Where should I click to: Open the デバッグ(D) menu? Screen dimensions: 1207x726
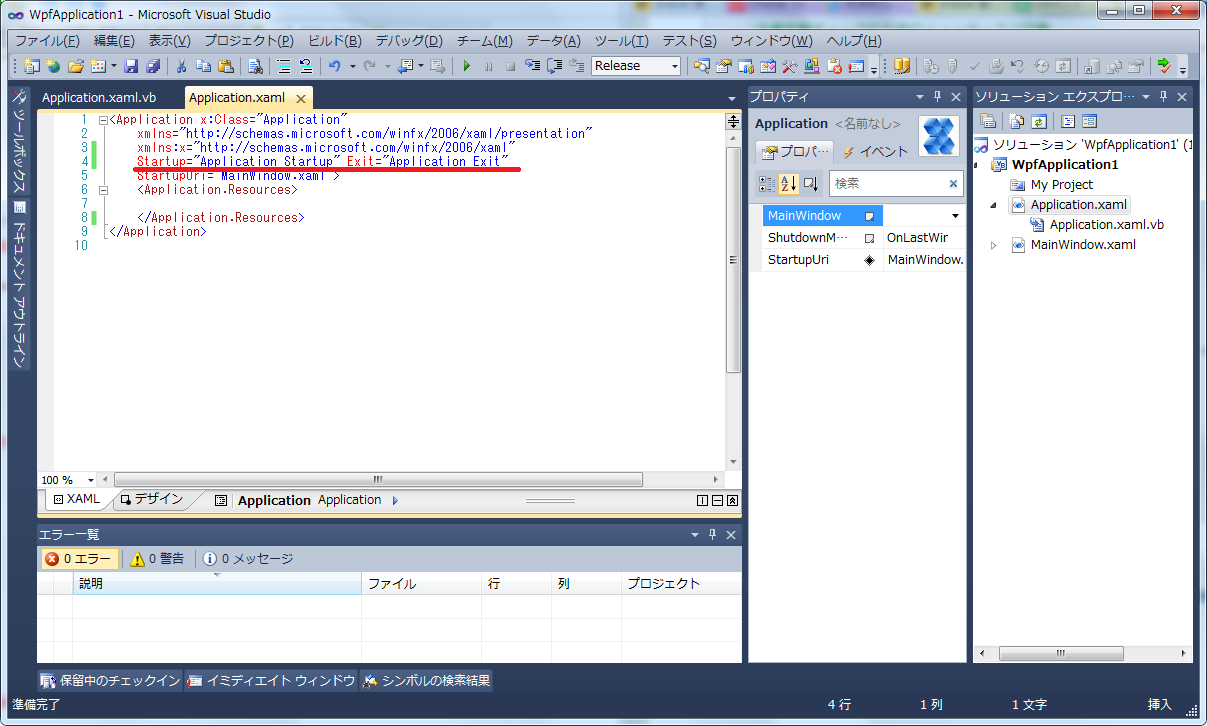click(408, 41)
